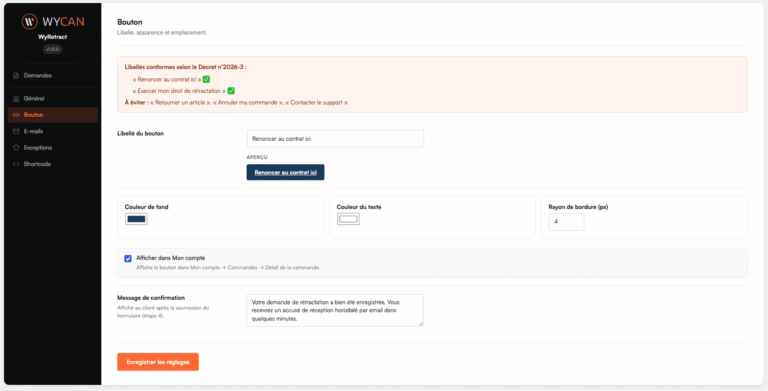
Task: Click the Général home icon
Action: click(x=16, y=98)
